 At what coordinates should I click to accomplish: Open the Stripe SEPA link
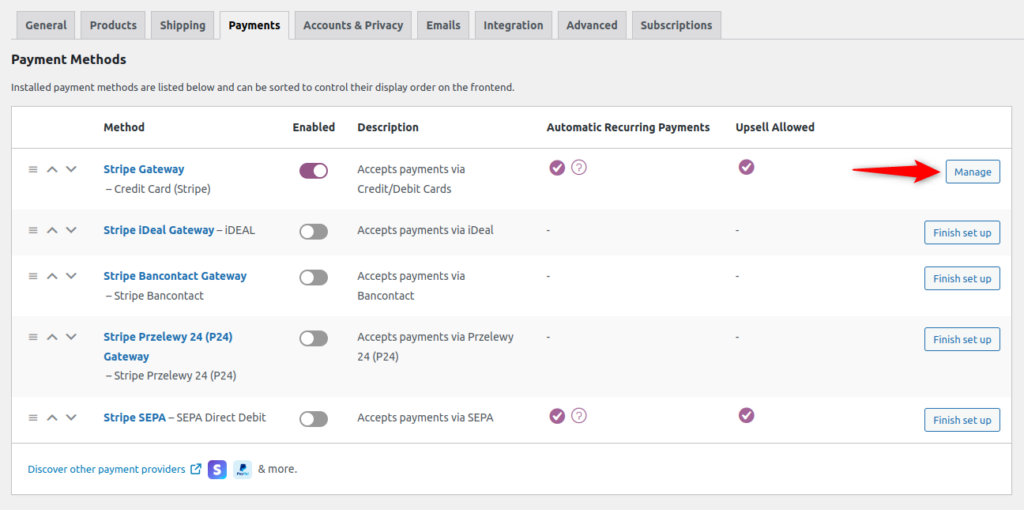[135, 417]
